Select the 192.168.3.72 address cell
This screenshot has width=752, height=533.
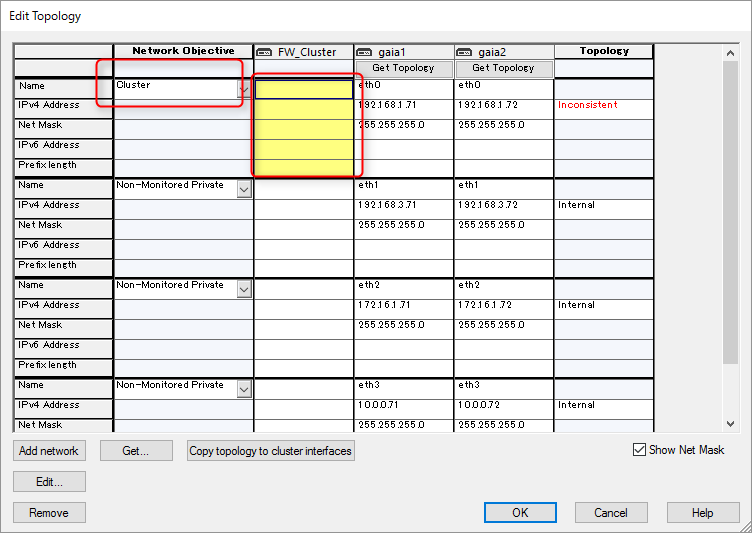pyautogui.click(x=504, y=209)
